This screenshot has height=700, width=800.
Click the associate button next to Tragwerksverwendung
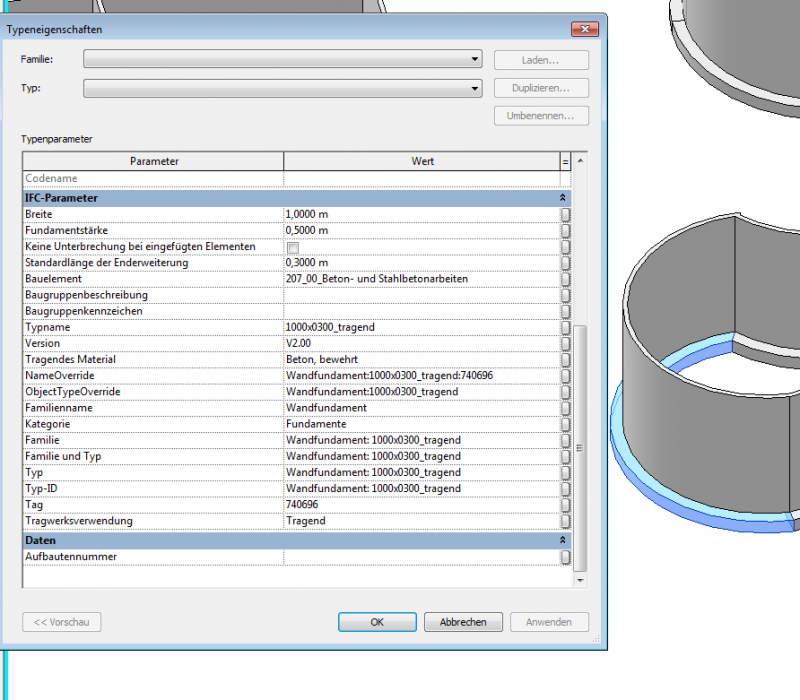(565, 521)
